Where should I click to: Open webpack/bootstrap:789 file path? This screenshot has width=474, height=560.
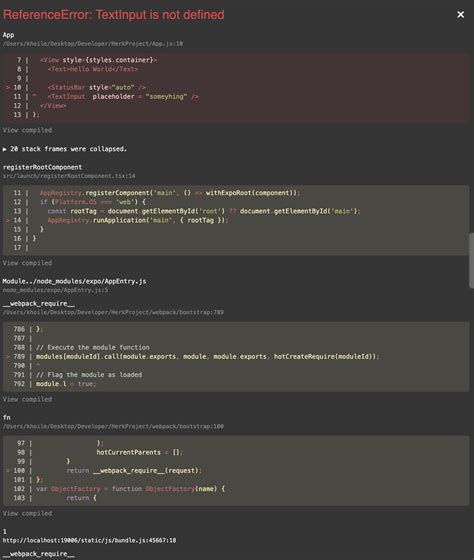(113, 312)
